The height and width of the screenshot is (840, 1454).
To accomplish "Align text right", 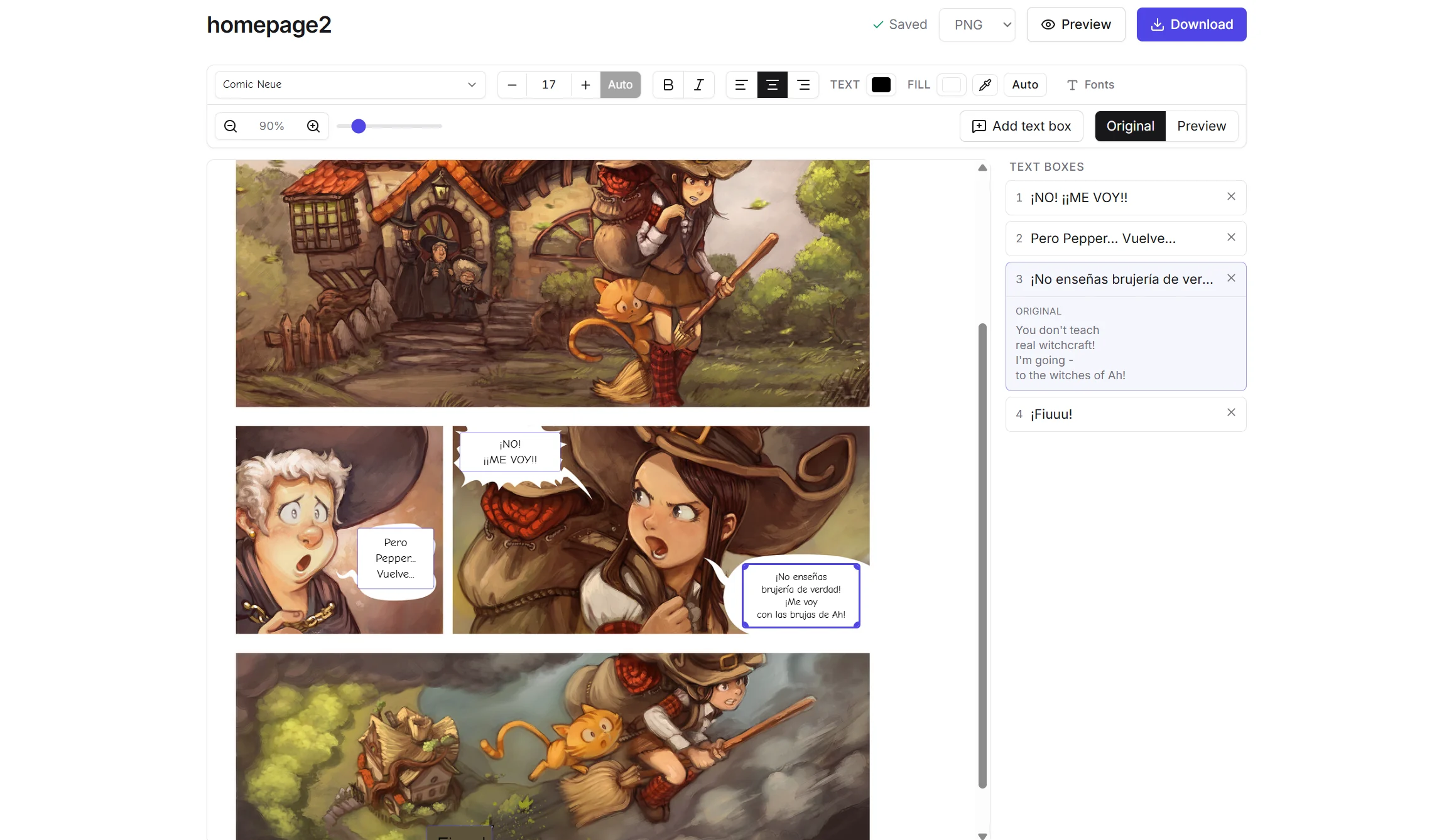I will [803, 85].
